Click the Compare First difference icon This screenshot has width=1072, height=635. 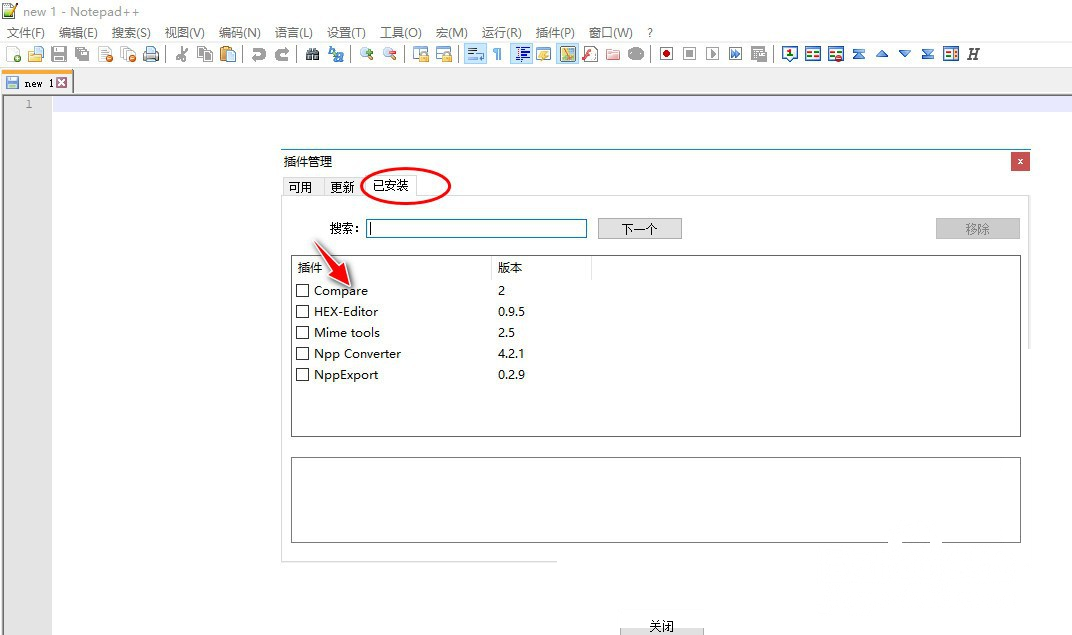(859, 54)
